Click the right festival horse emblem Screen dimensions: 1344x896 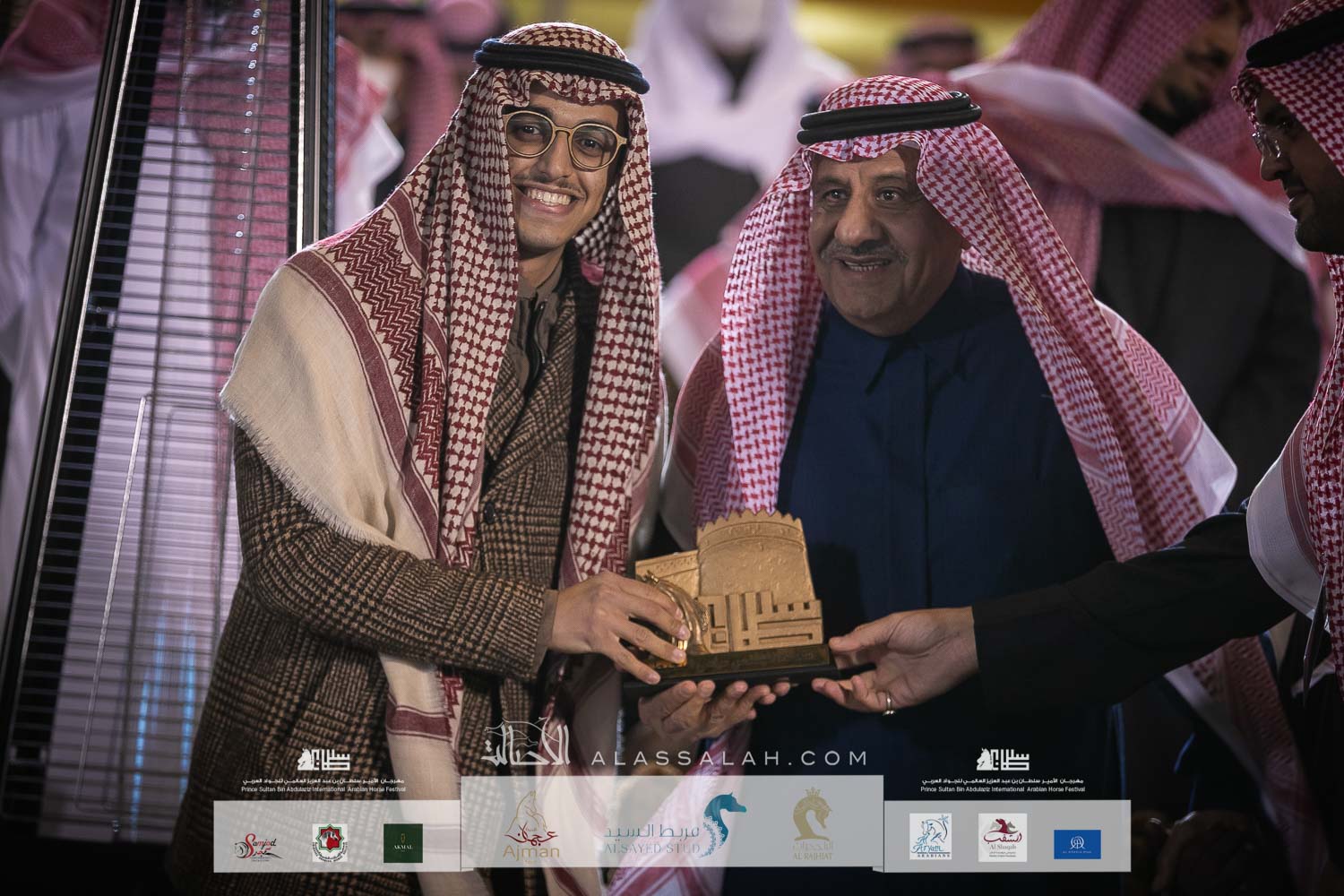1003,759
